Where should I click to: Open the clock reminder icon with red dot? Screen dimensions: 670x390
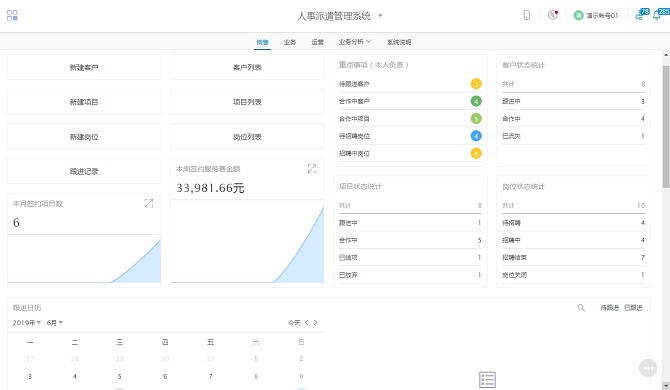coord(553,15)
